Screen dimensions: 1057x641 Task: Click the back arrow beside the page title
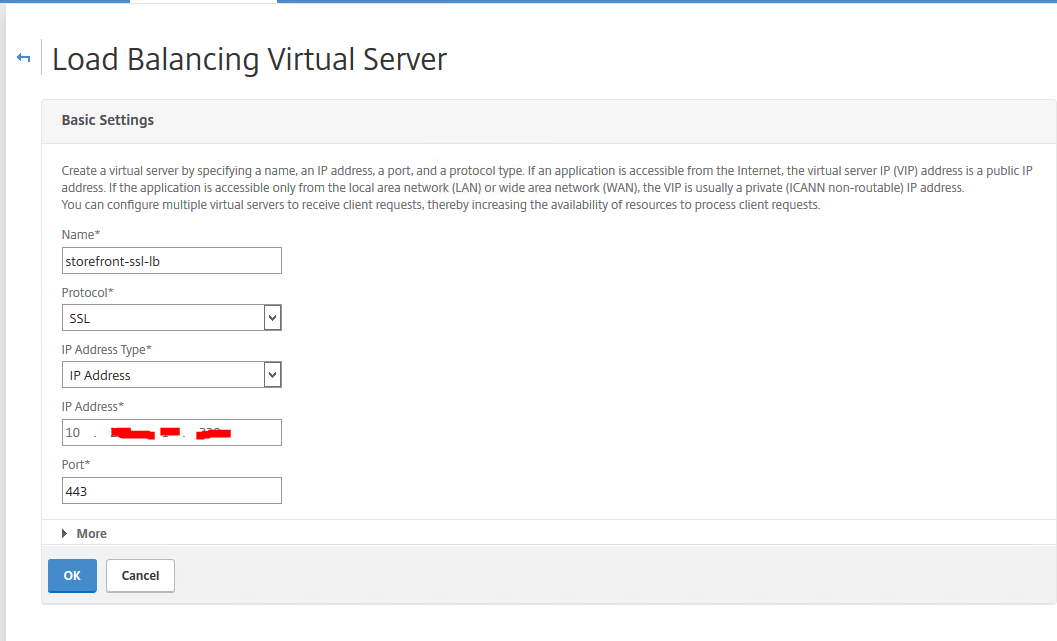click(x=24, y=59)
